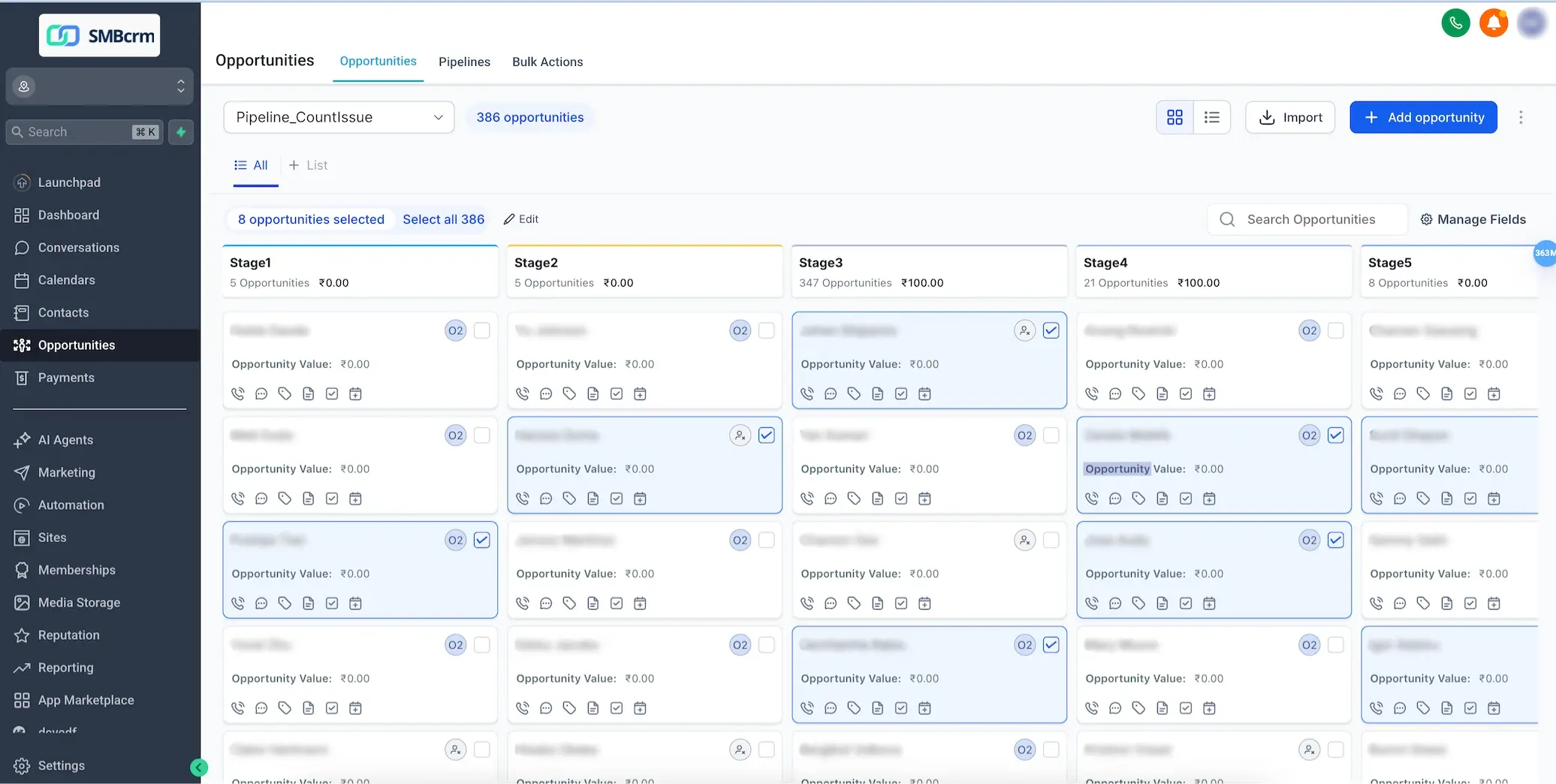This screenshot has width=1556, height=784.
Task: Click the task checkmark icon on Stage4's top card
Action: click(1186, 394)
